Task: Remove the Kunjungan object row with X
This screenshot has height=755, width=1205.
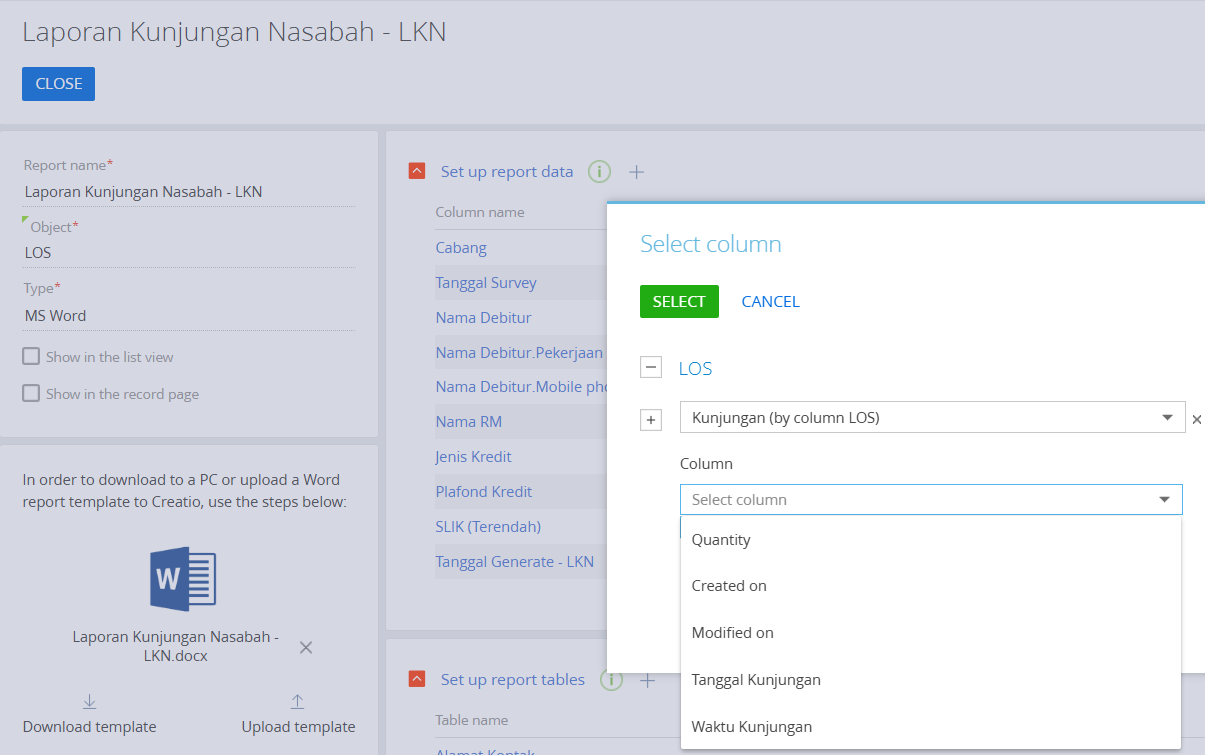Action: [1196, 420]
